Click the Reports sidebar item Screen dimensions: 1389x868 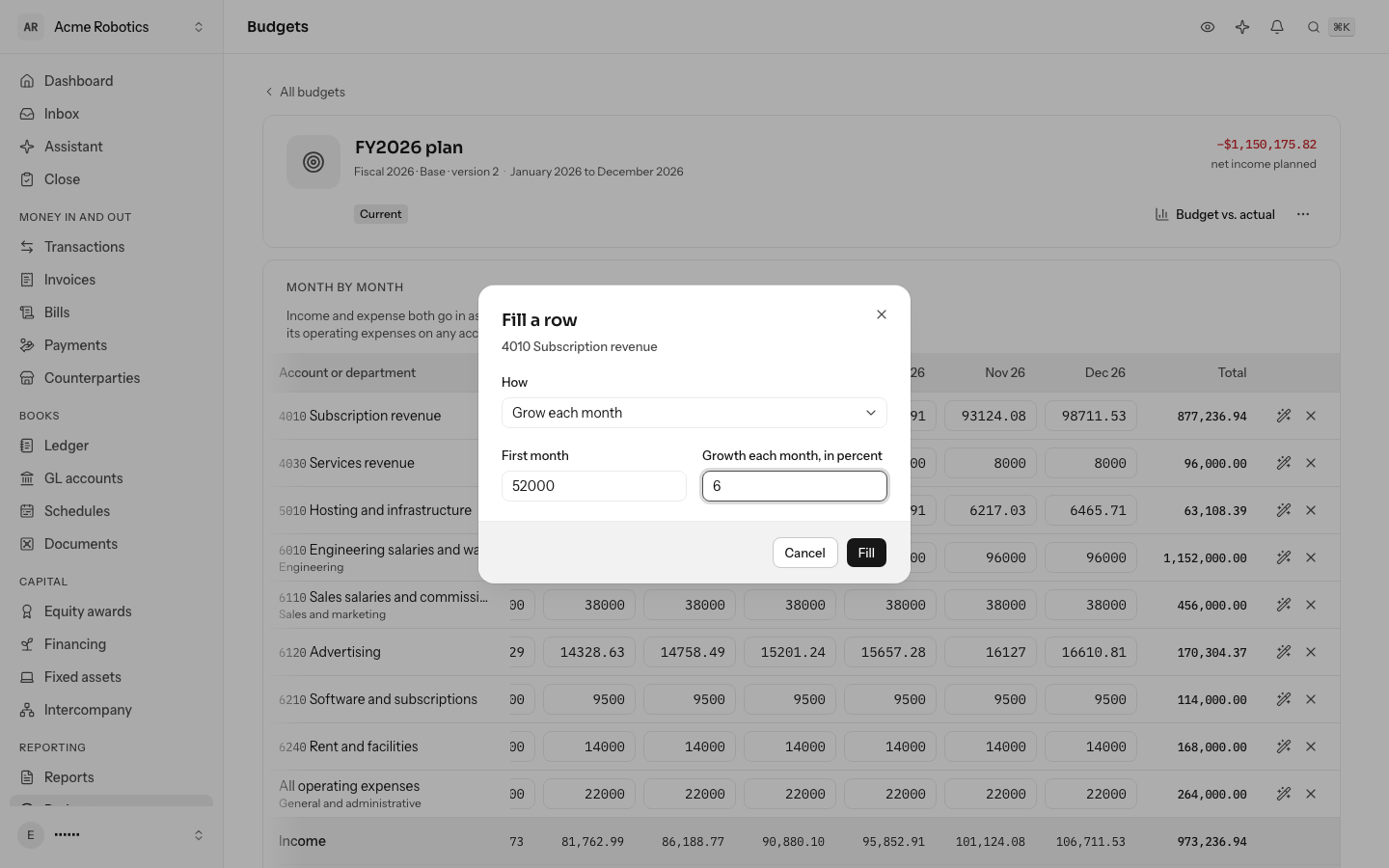(112, 777)
